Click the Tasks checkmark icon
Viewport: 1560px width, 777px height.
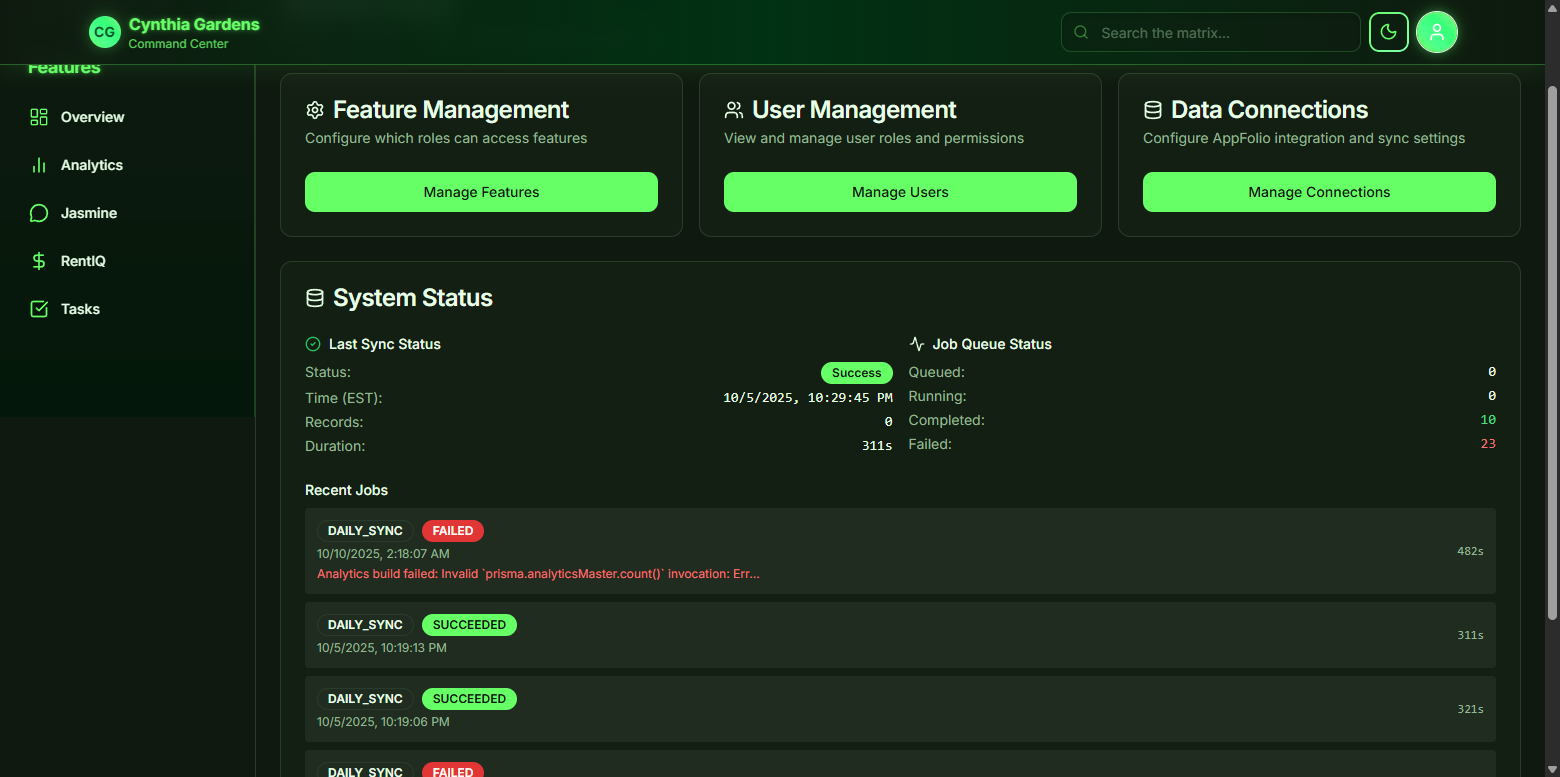pos(39,309)
